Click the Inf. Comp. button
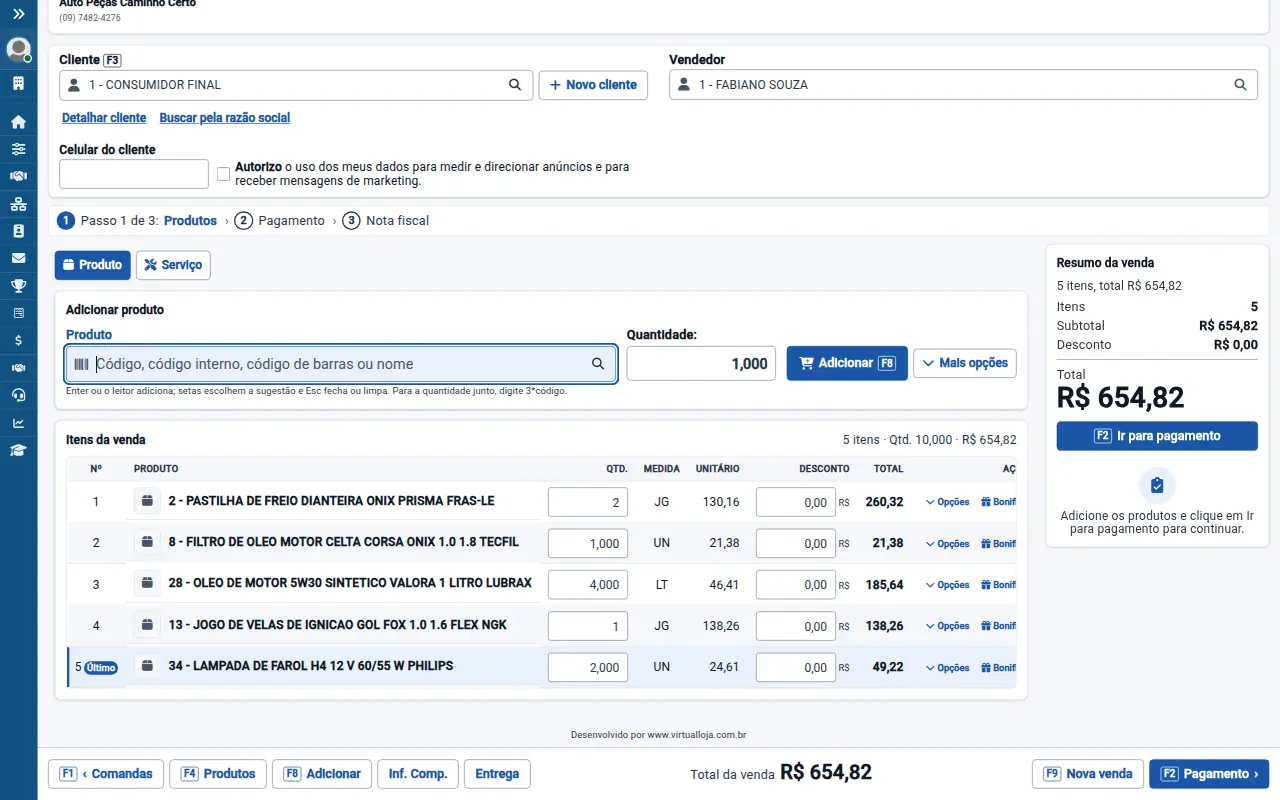 (418, 774)
